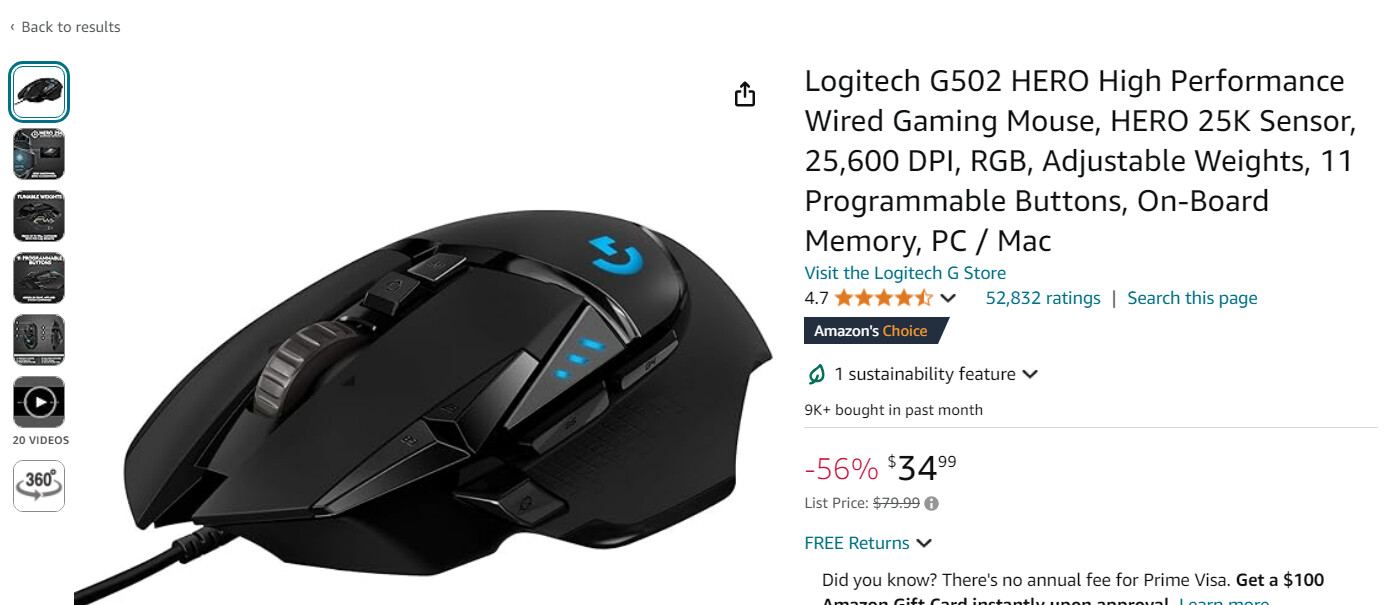This screenshot has height=605, width=1387.
Task: Expand the sustainability feature dropdown
Action: [x=1030, y=374]
